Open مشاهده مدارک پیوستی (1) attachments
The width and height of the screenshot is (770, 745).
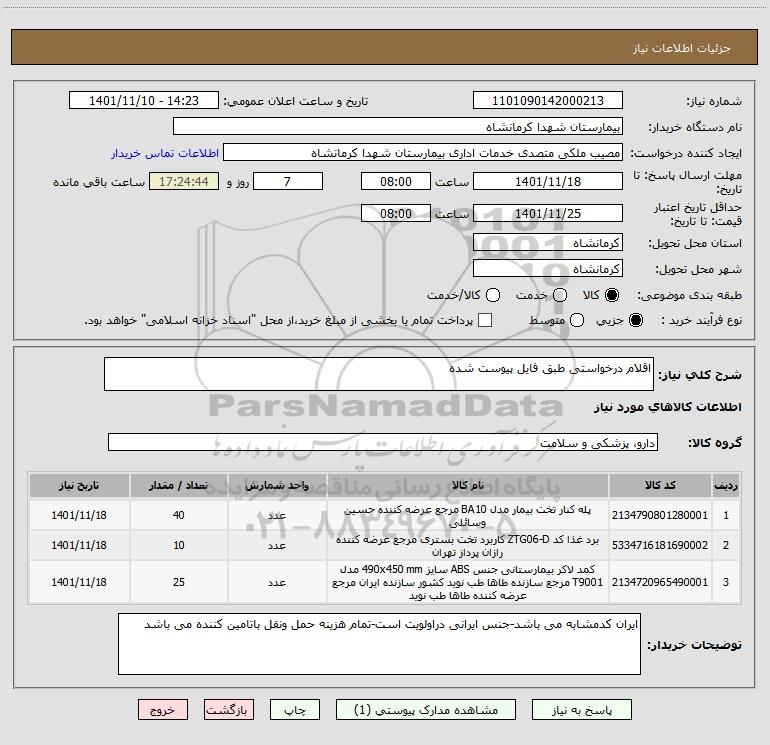tap(426, 710)
